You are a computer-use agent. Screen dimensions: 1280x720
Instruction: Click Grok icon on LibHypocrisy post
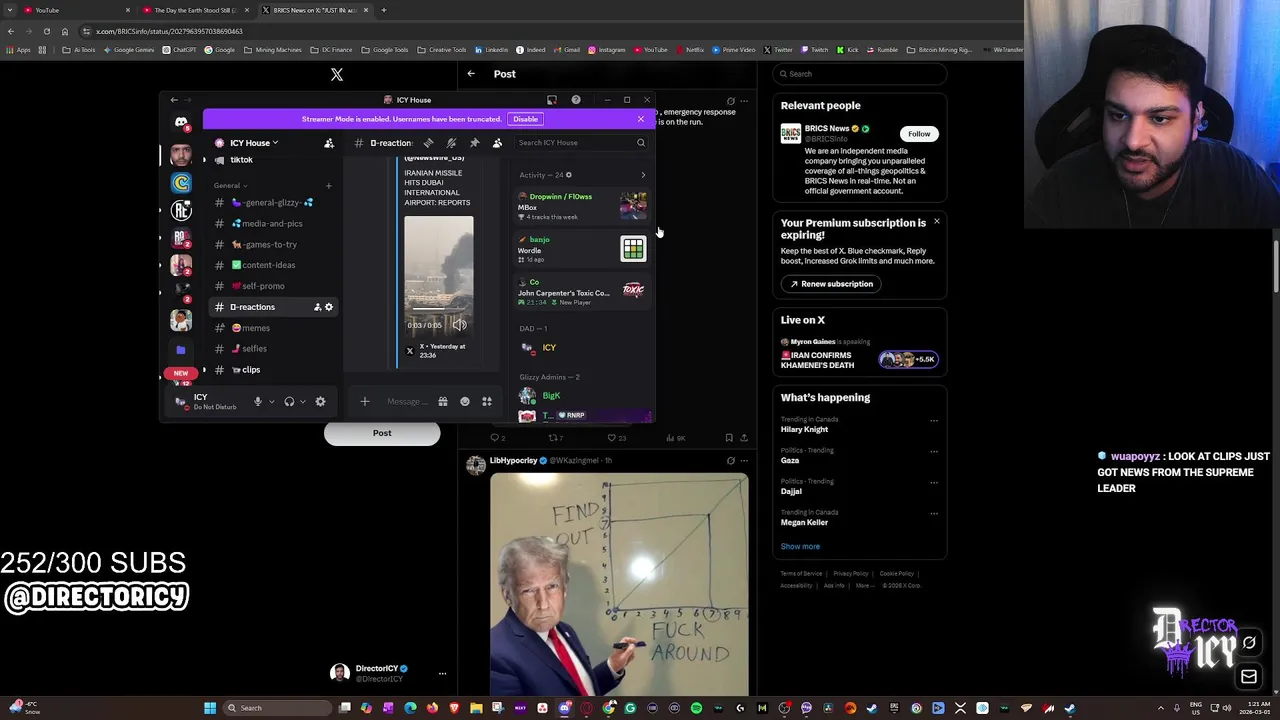730,461
